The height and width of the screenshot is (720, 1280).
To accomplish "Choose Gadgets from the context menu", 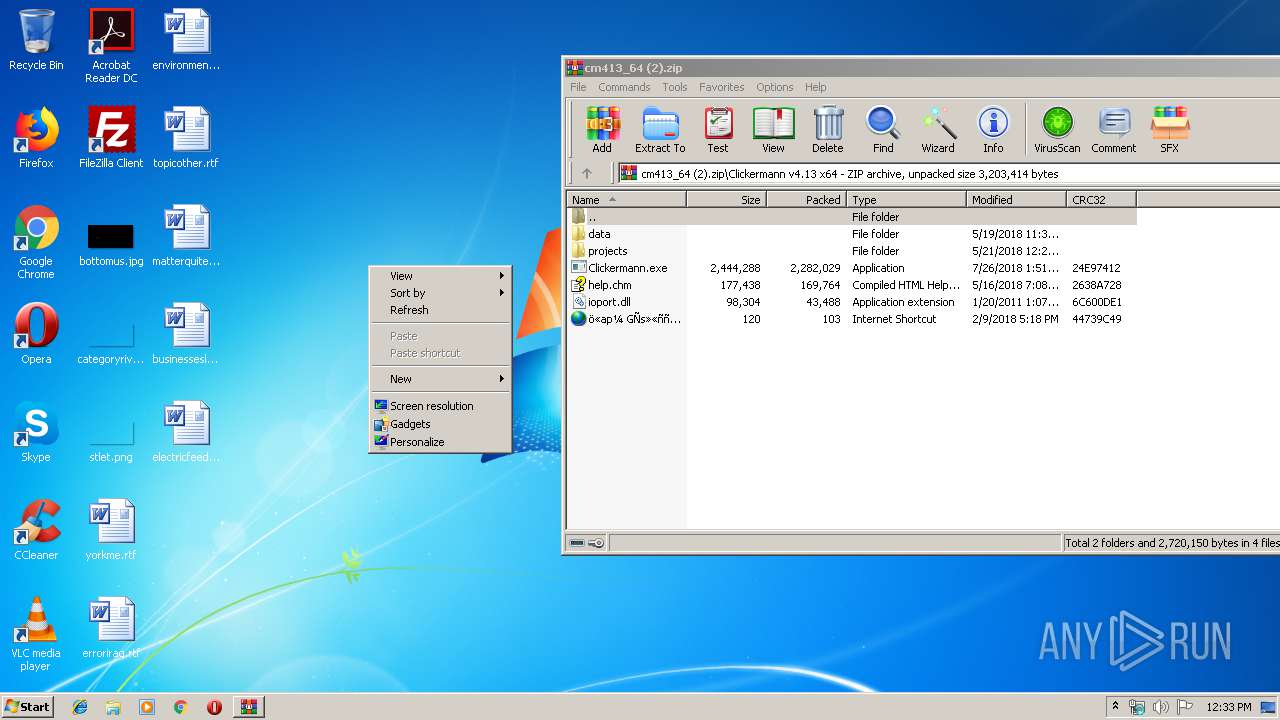I will pos(440,424).
